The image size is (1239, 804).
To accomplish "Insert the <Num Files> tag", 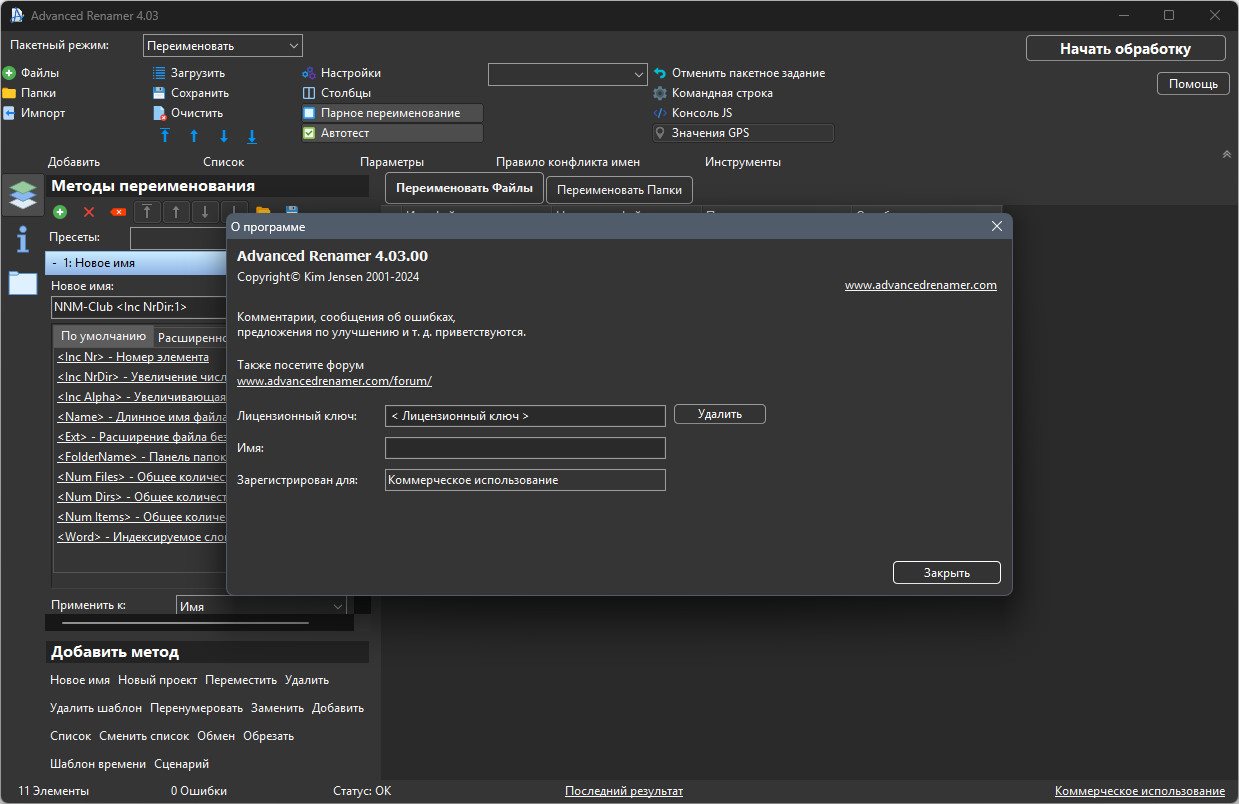I will (141, 477).
